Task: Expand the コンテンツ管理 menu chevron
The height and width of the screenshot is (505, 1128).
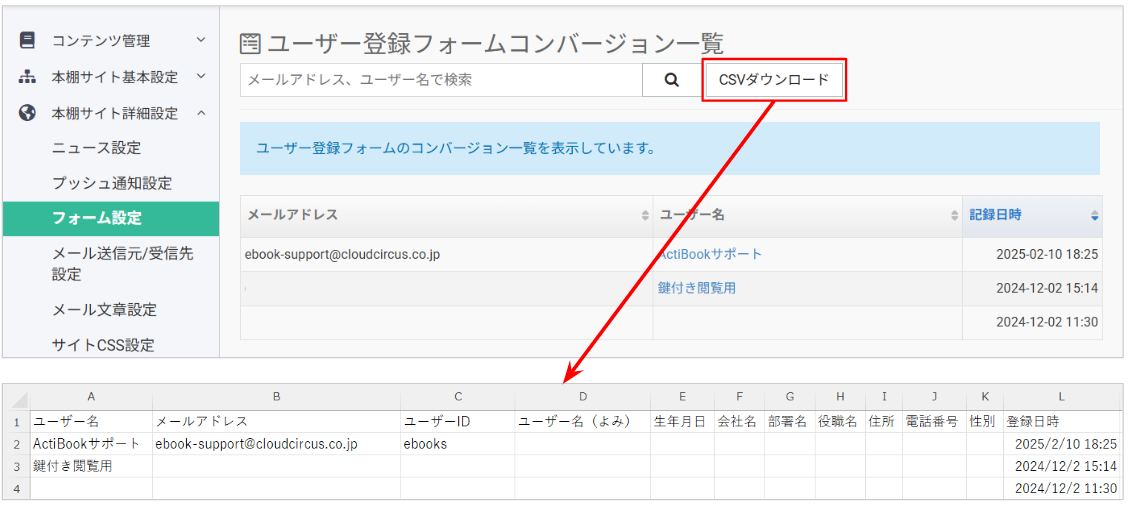Action: point(201,40)
